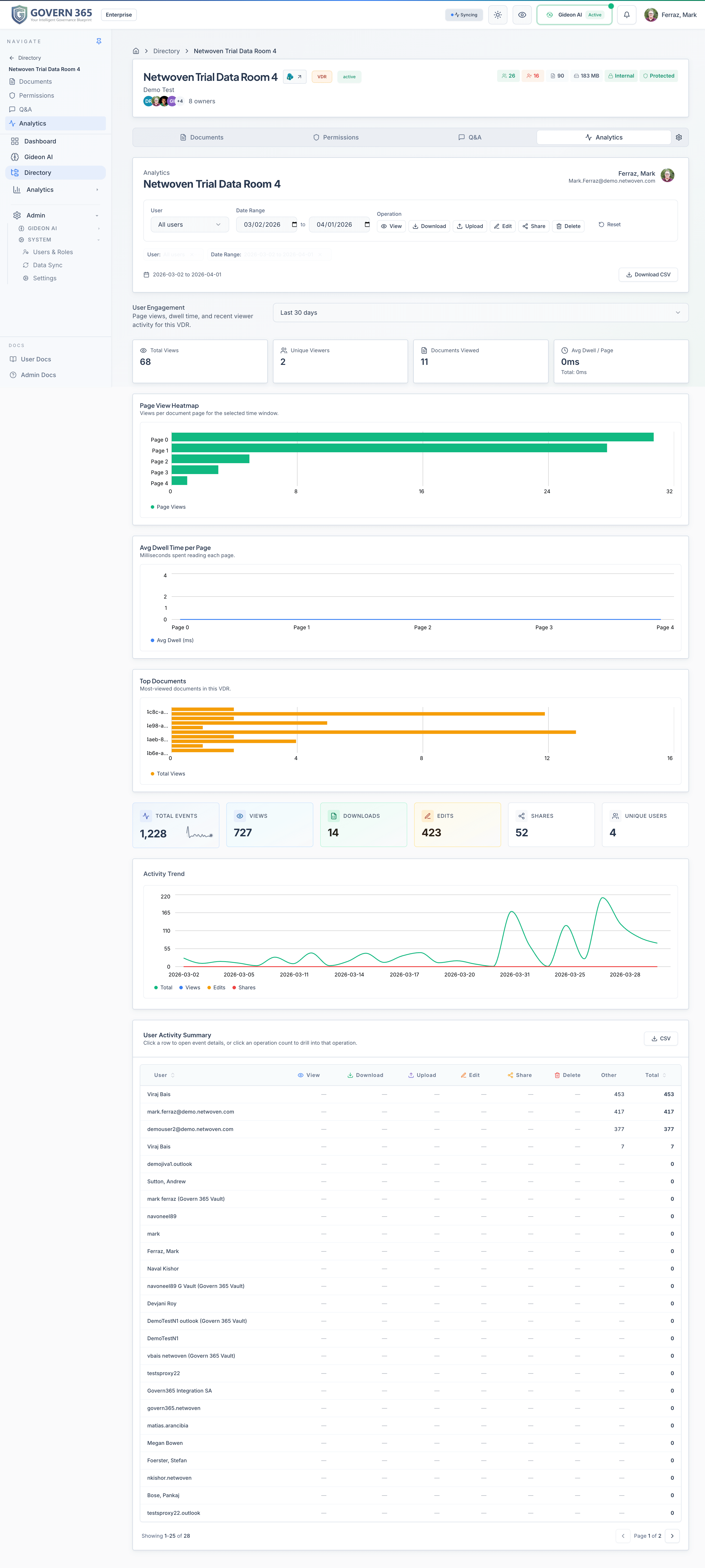705x1568 pixels.
Task: Select Gideon AI in navigation
Action: [x=55, y=157]
